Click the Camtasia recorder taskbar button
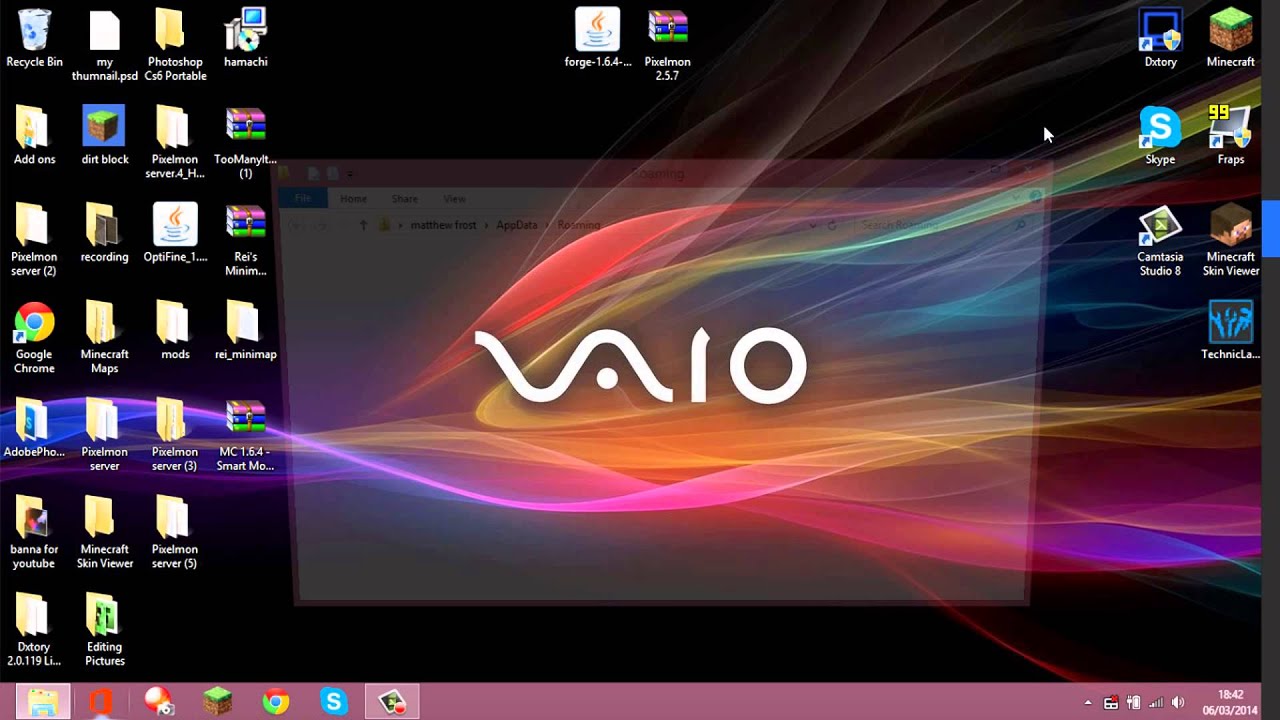Screen dimensions: 1280x720 click(392, 702)
